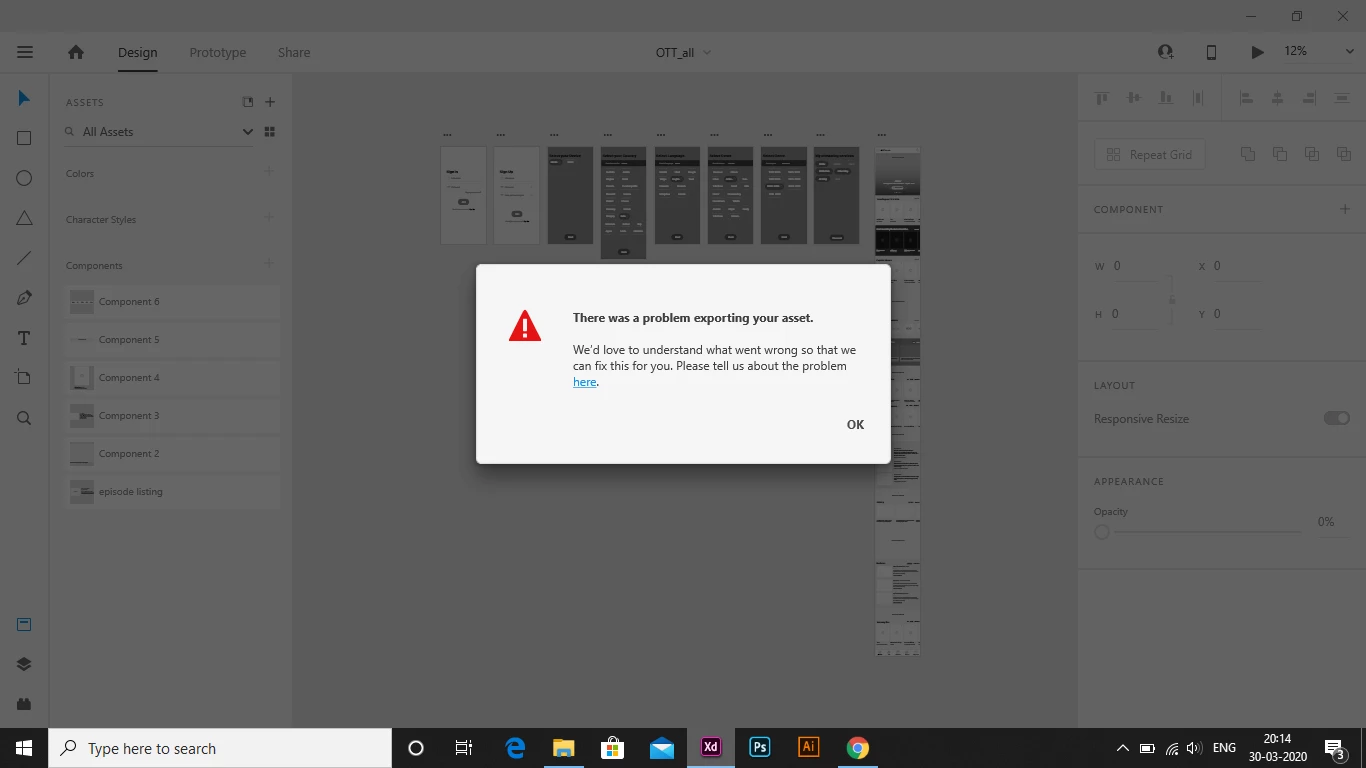Select Component 6 in assets list

pyautogui.click(x=172, y=302)
